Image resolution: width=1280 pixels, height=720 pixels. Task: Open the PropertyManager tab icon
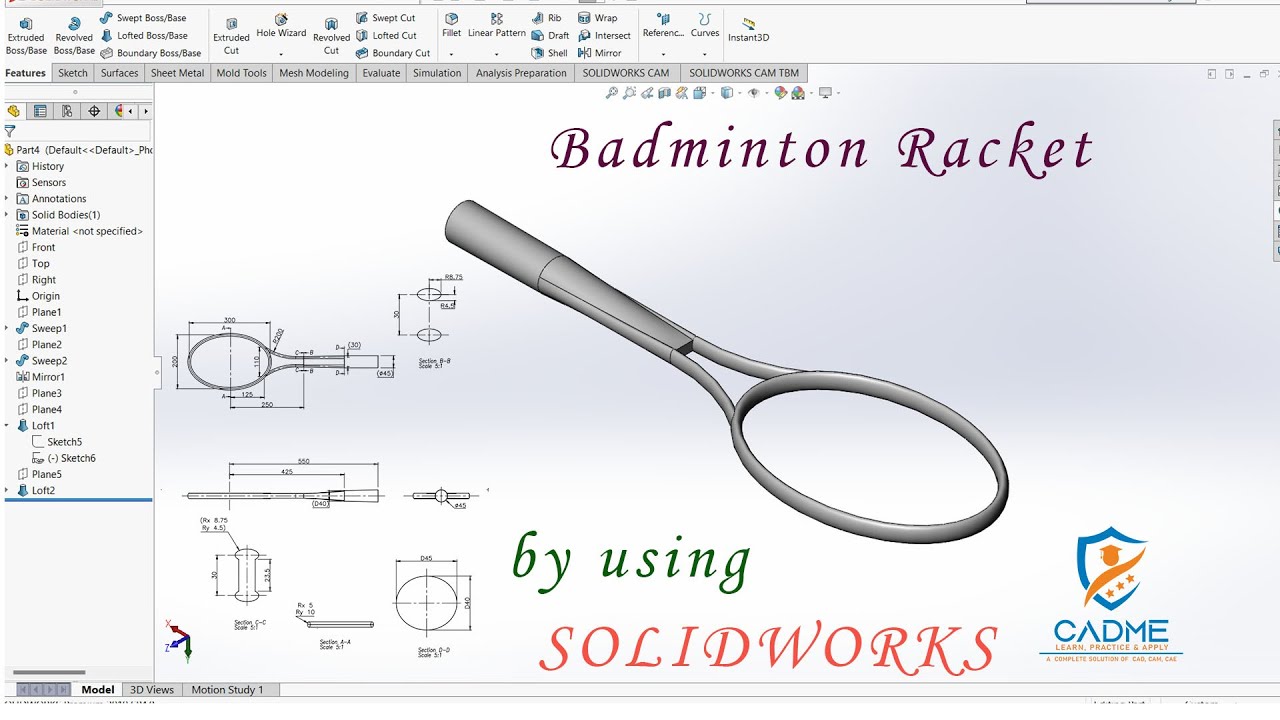(x=40, y=111)
